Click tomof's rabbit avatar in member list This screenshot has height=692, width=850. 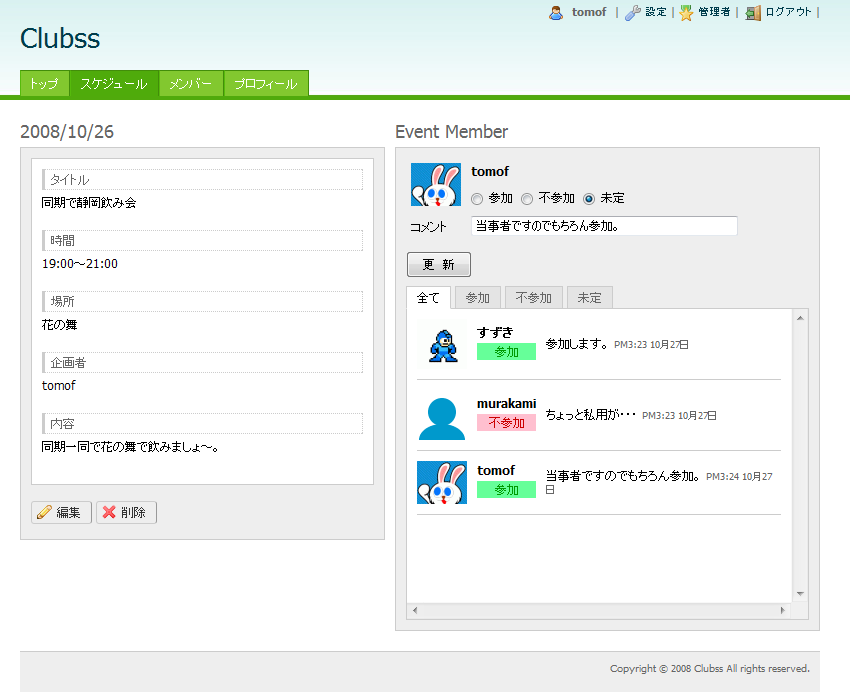(442, 483)
